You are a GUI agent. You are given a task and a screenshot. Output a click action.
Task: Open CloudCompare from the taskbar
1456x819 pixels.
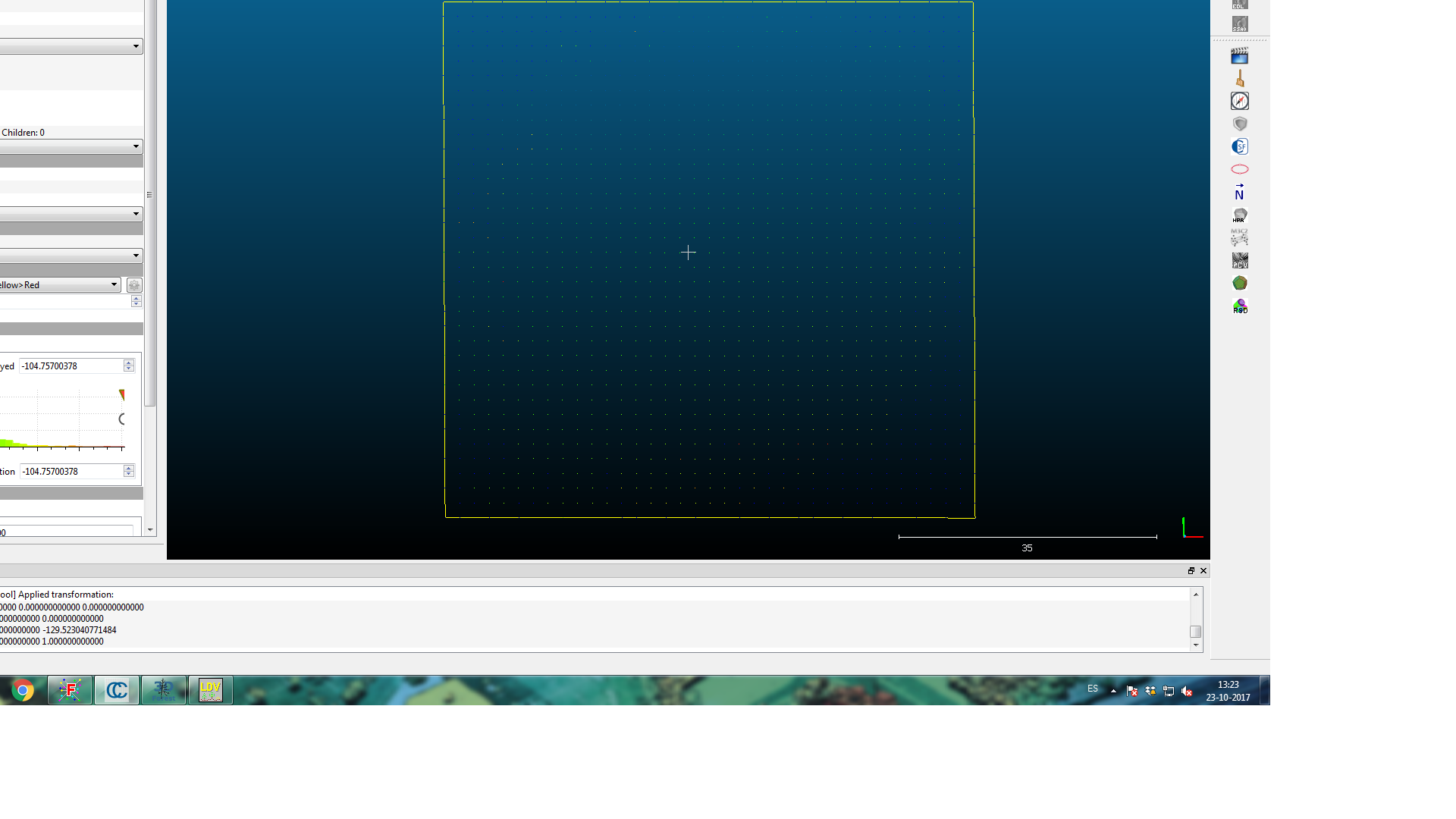[x=116, y=690]
